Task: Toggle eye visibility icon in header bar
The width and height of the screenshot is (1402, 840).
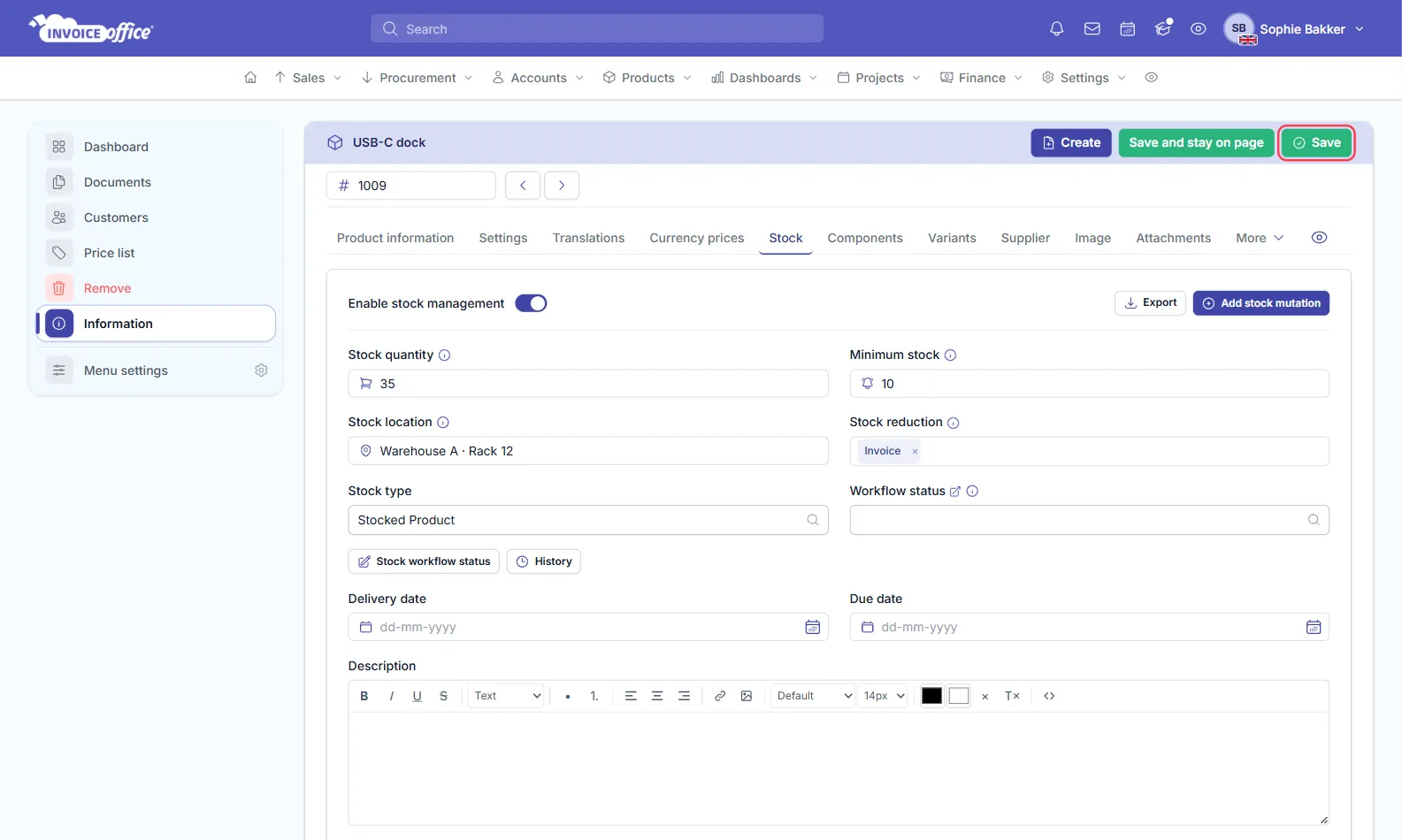Action: tap(1199, 29)
